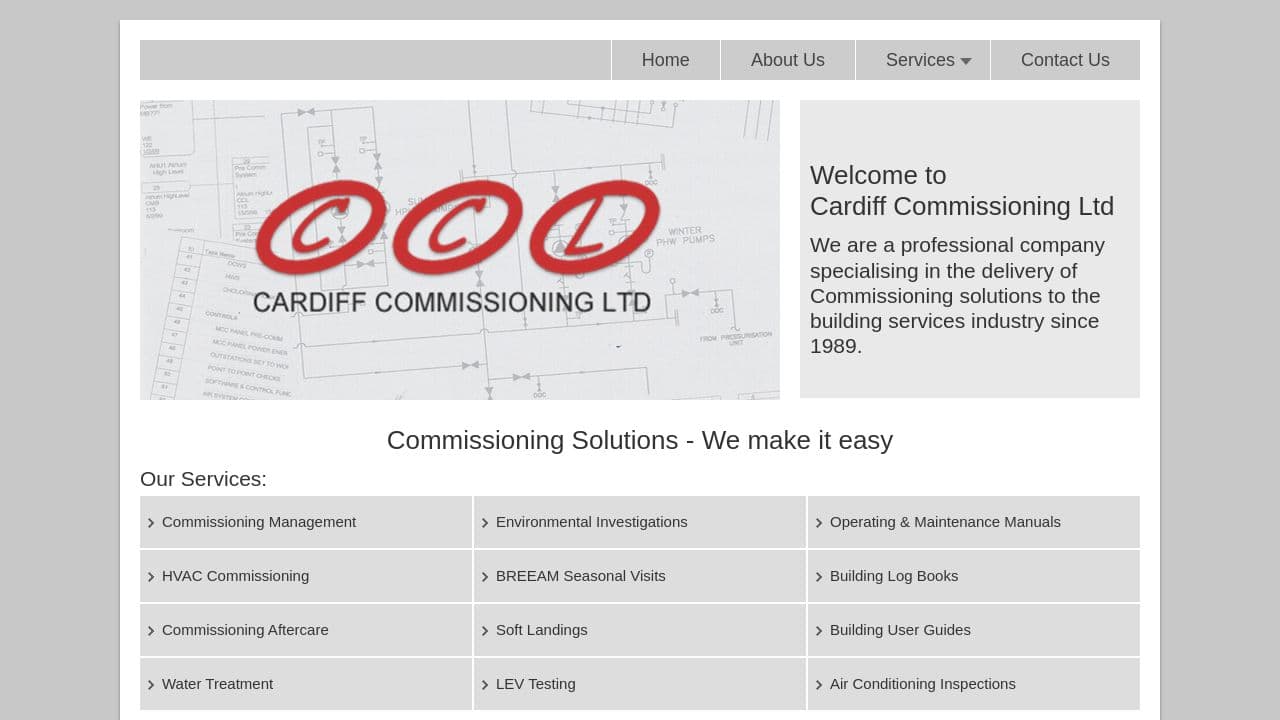Image resolution: width=1280 pixels, height=720 pixels.
Task: Click chevron beside Air Conditioning Inspections
Action: coord(819,685)
